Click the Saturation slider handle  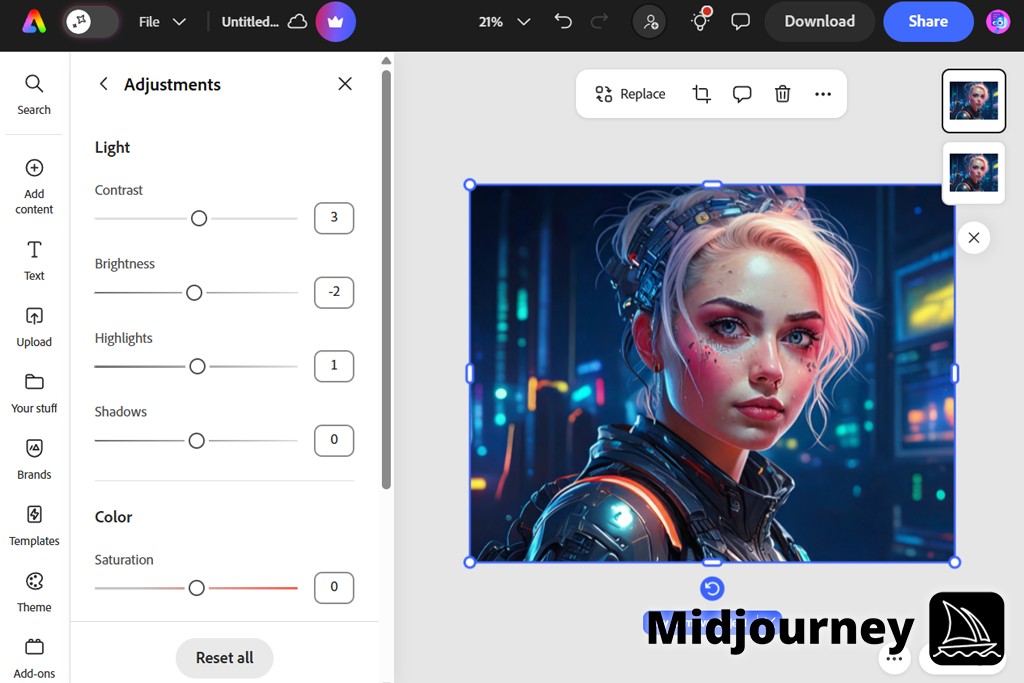[x=197, y=588]
